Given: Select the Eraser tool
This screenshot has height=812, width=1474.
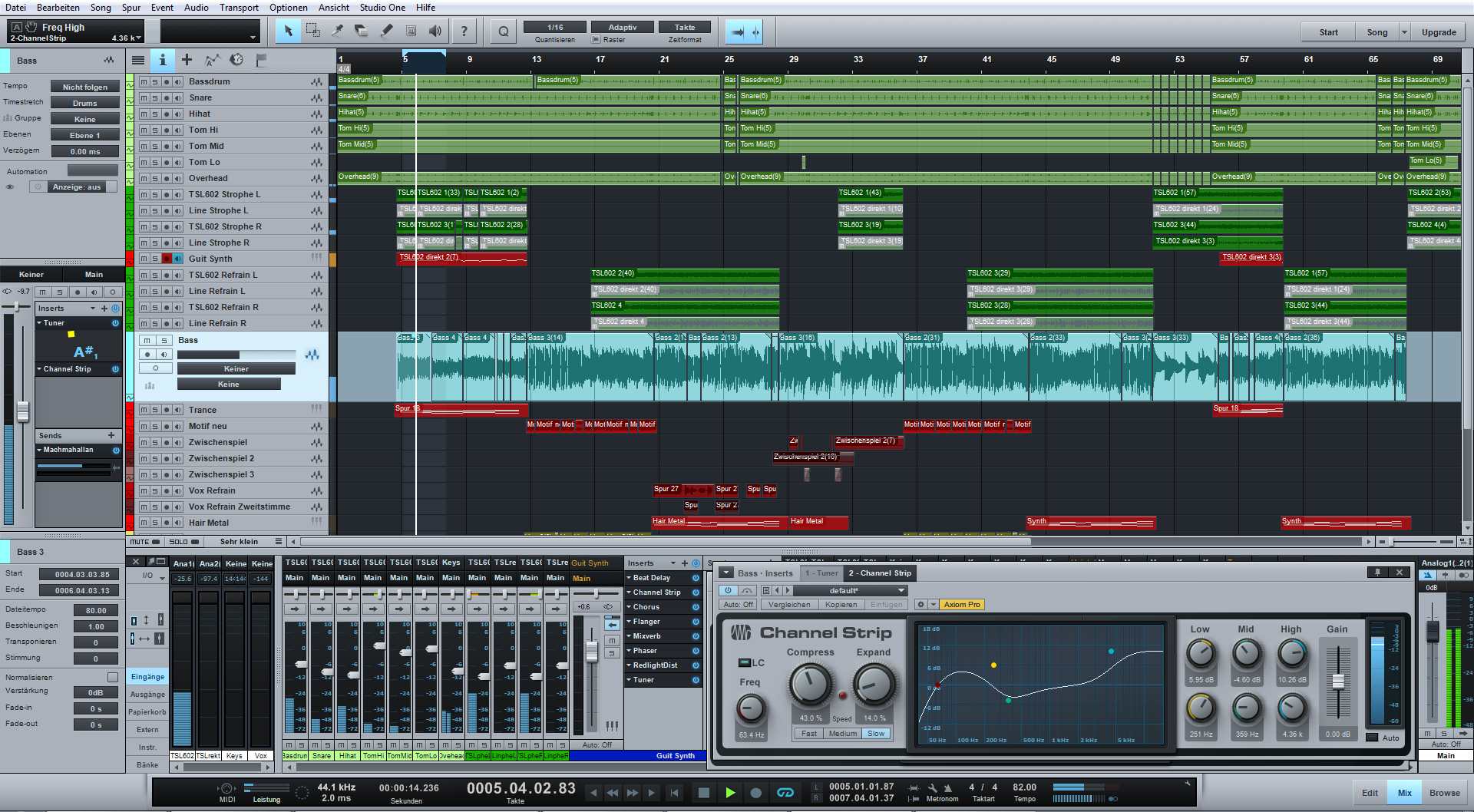Looking at the screenshot, I should pyautogui.click(x=362, y=31).
